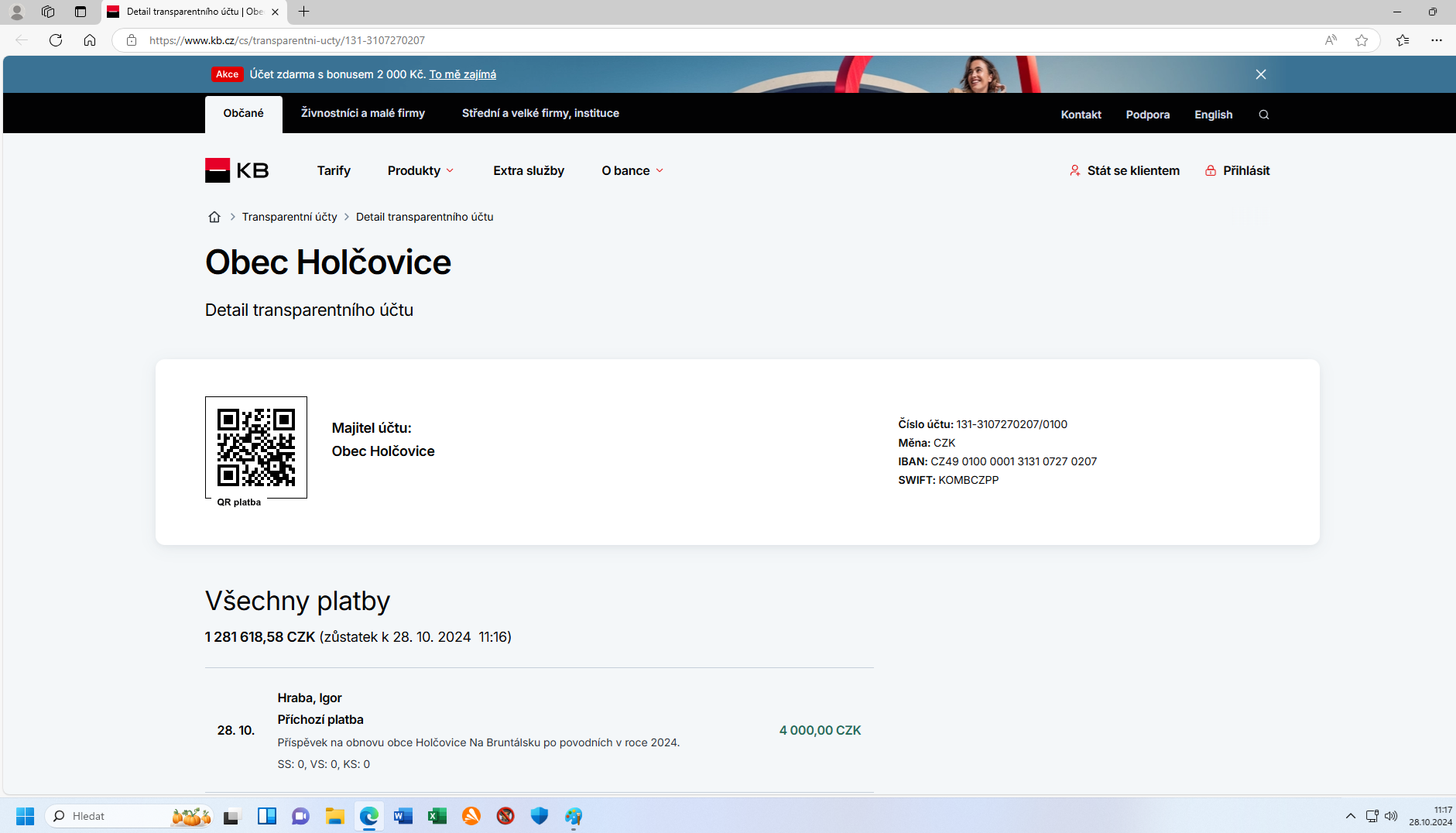The image size is (1456, 833).
Task: Show hidden system tray icons chevron
Action: click(1351, 816)
